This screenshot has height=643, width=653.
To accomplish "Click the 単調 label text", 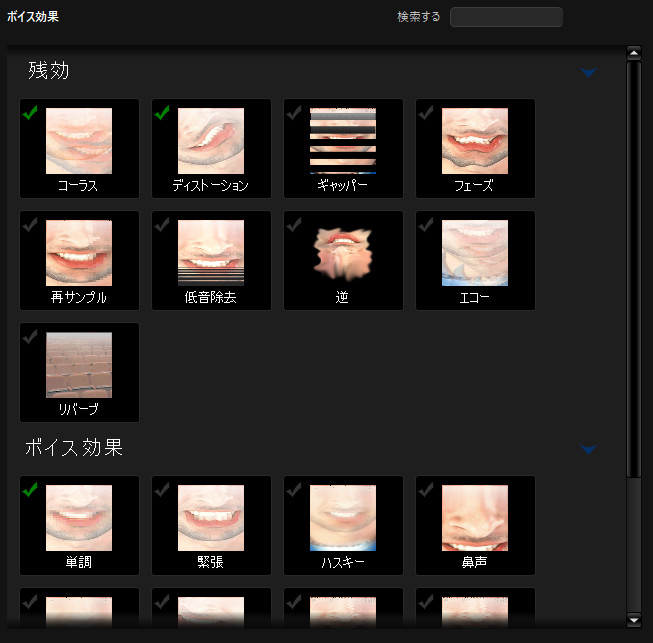I will (x=79, y=562).
